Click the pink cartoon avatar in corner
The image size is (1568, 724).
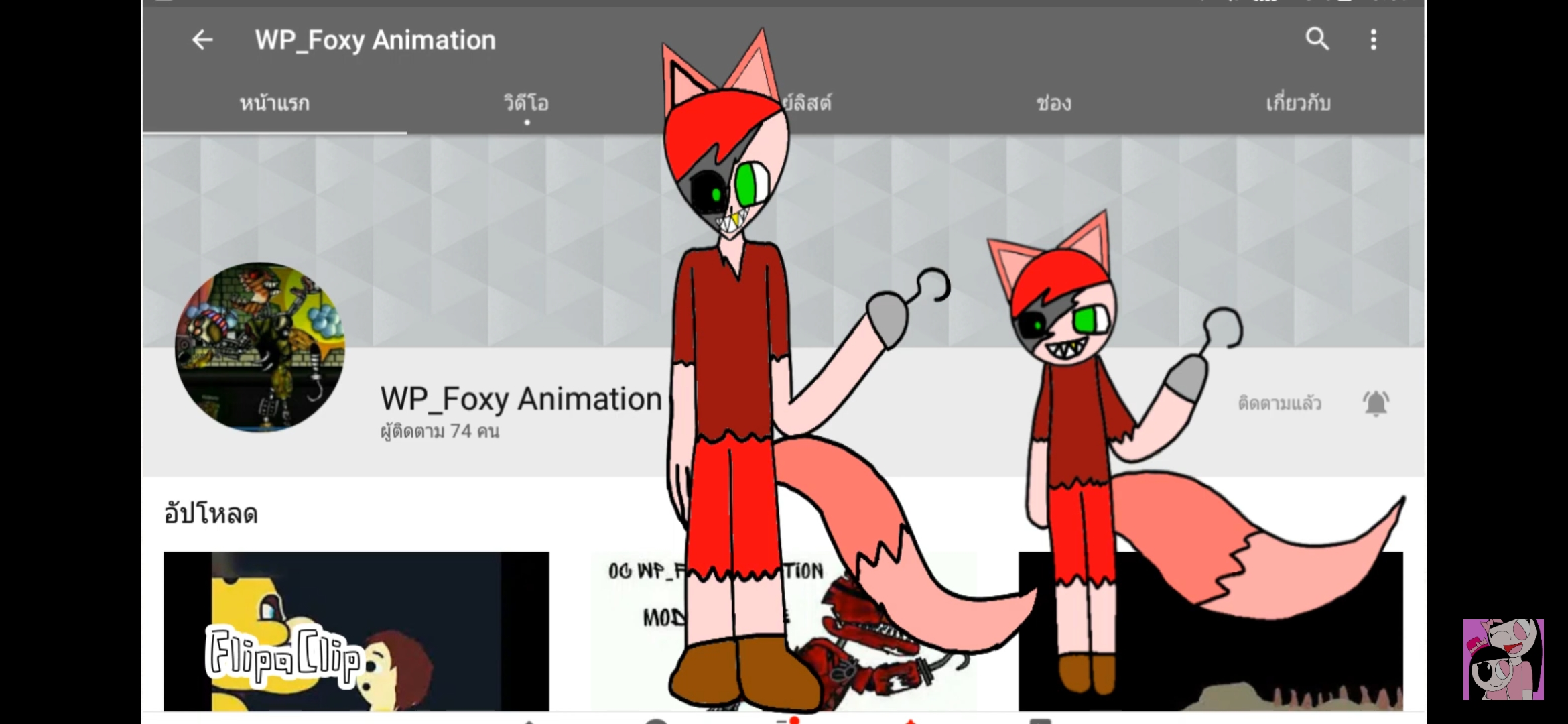click(x=1504, y=660)
